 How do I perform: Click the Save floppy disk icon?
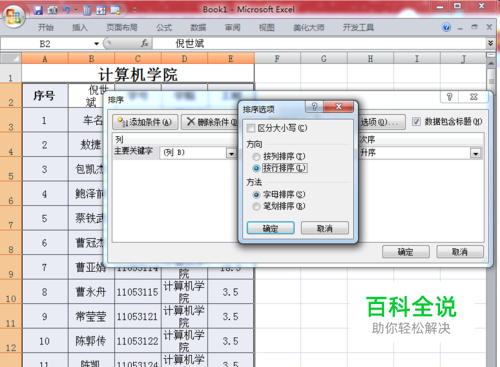click(38, 10)
